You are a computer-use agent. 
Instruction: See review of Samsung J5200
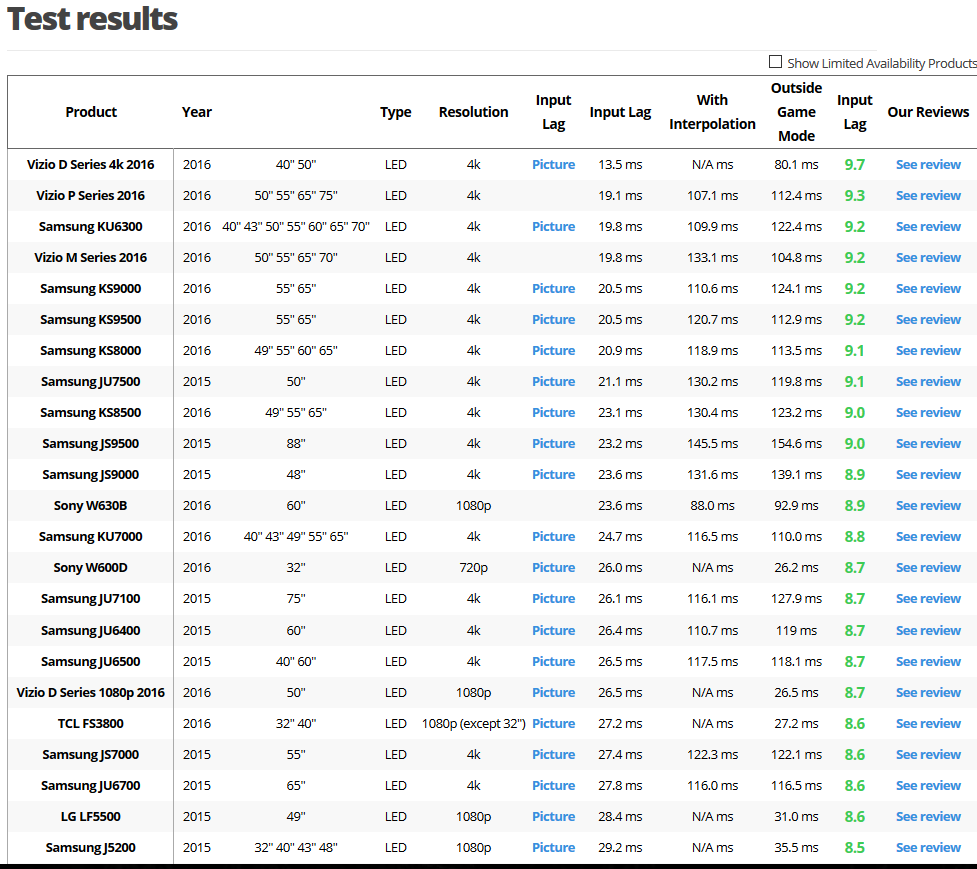pyautogui.click(x=928, y=848)
